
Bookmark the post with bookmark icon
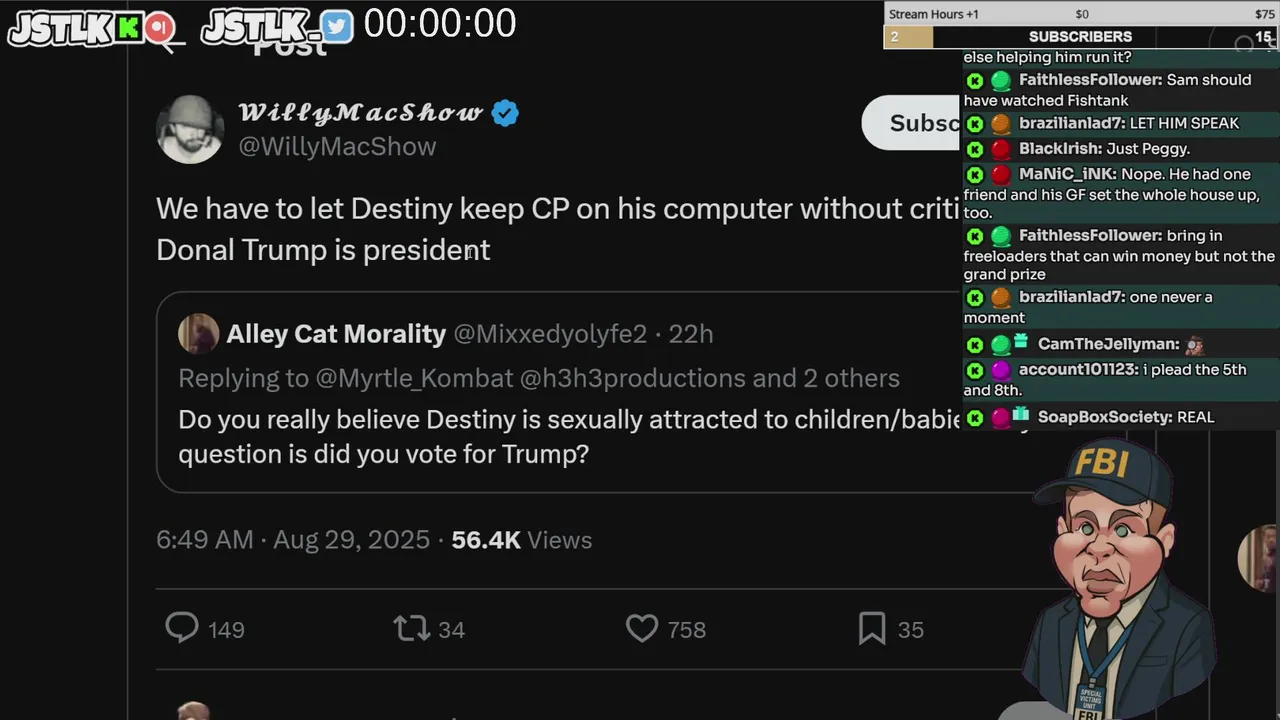coord(872,628)
